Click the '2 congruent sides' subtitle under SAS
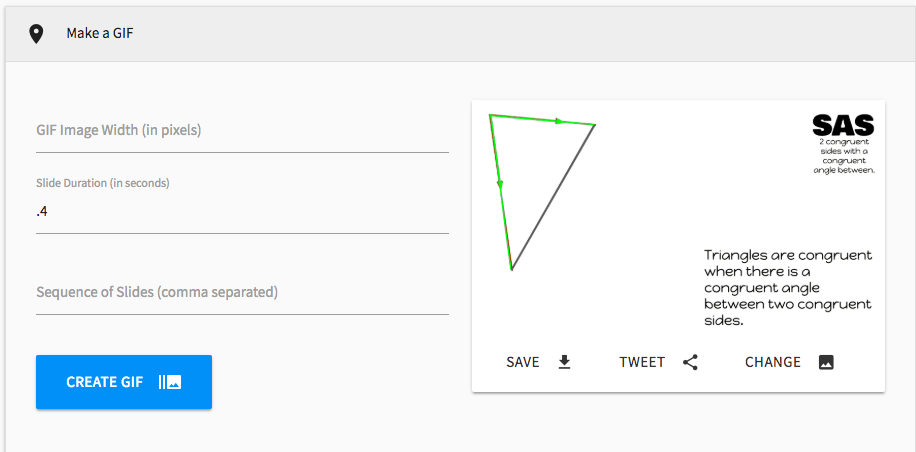916x452 pixels. 844,155
